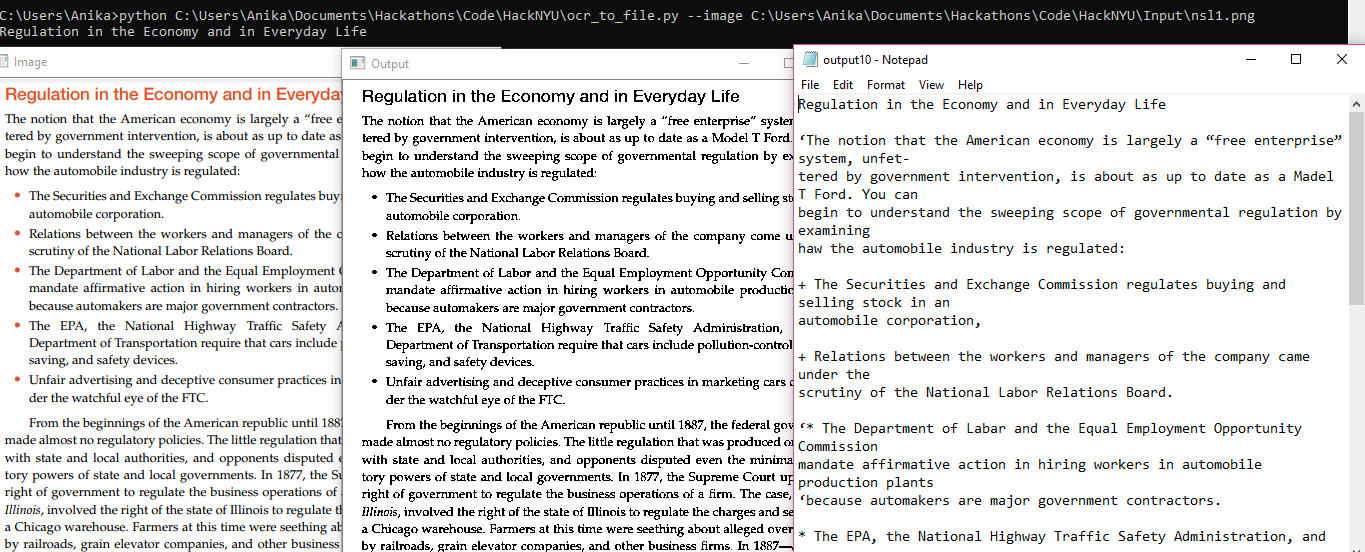Click Notepad line '* The EPA, the National Highway'

[x=1062, y=536]
